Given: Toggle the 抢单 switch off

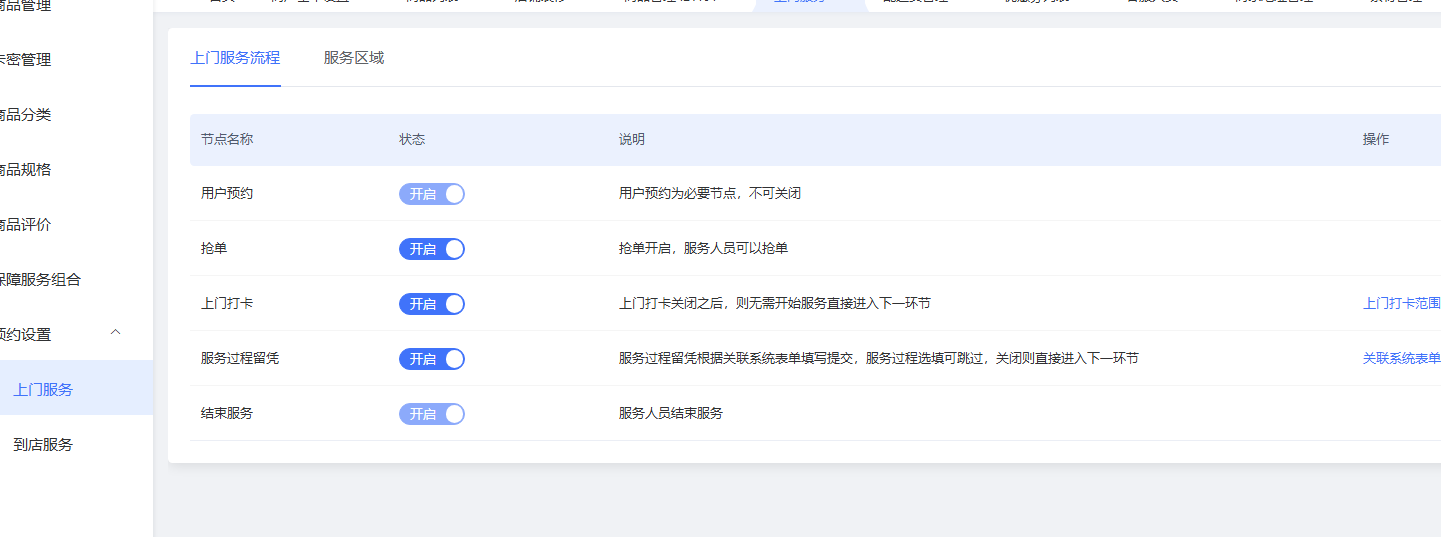Looking at the screenshot, I should (x=431, y=249).
